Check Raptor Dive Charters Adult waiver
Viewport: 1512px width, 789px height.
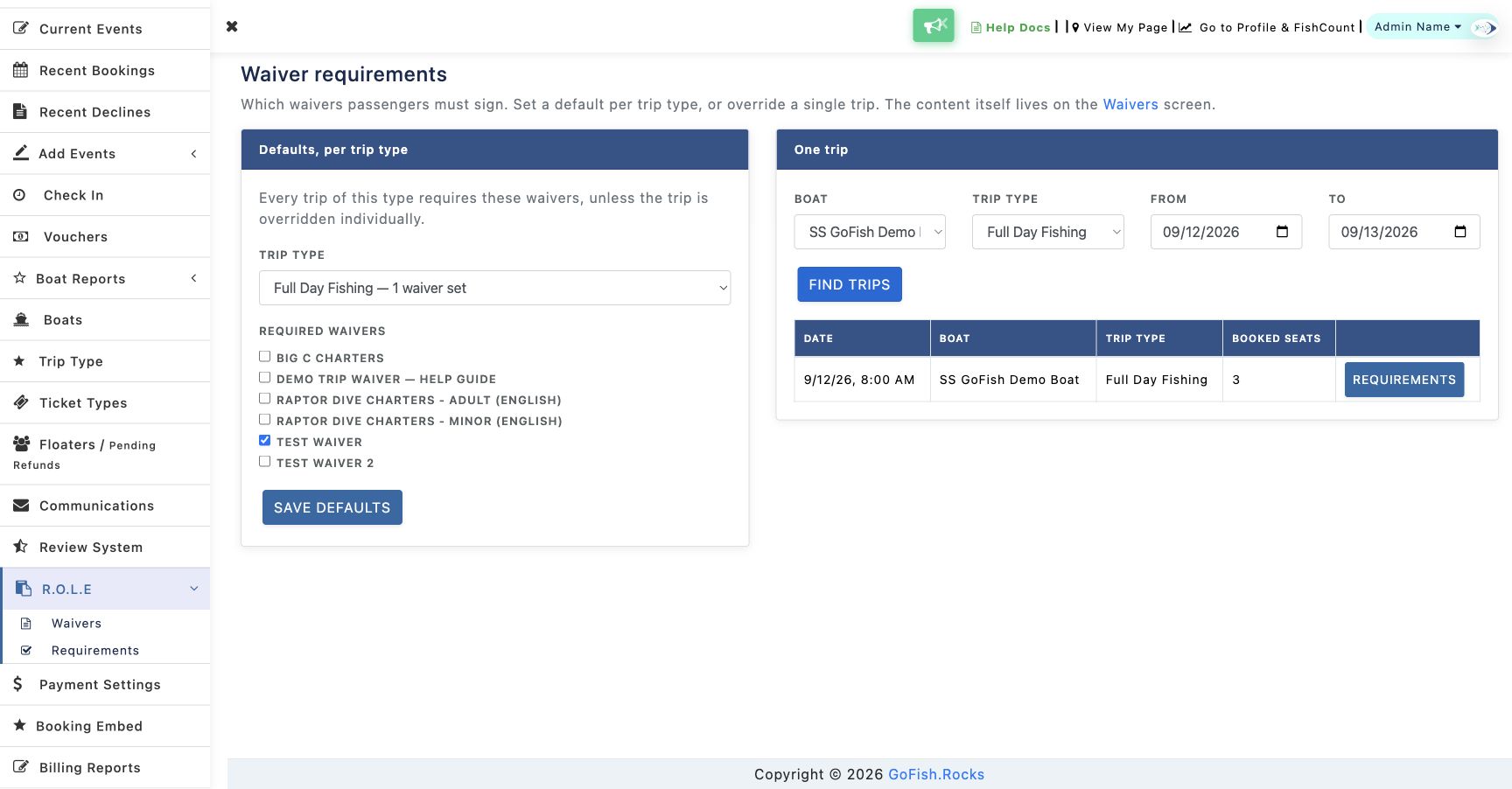point(264,399)
